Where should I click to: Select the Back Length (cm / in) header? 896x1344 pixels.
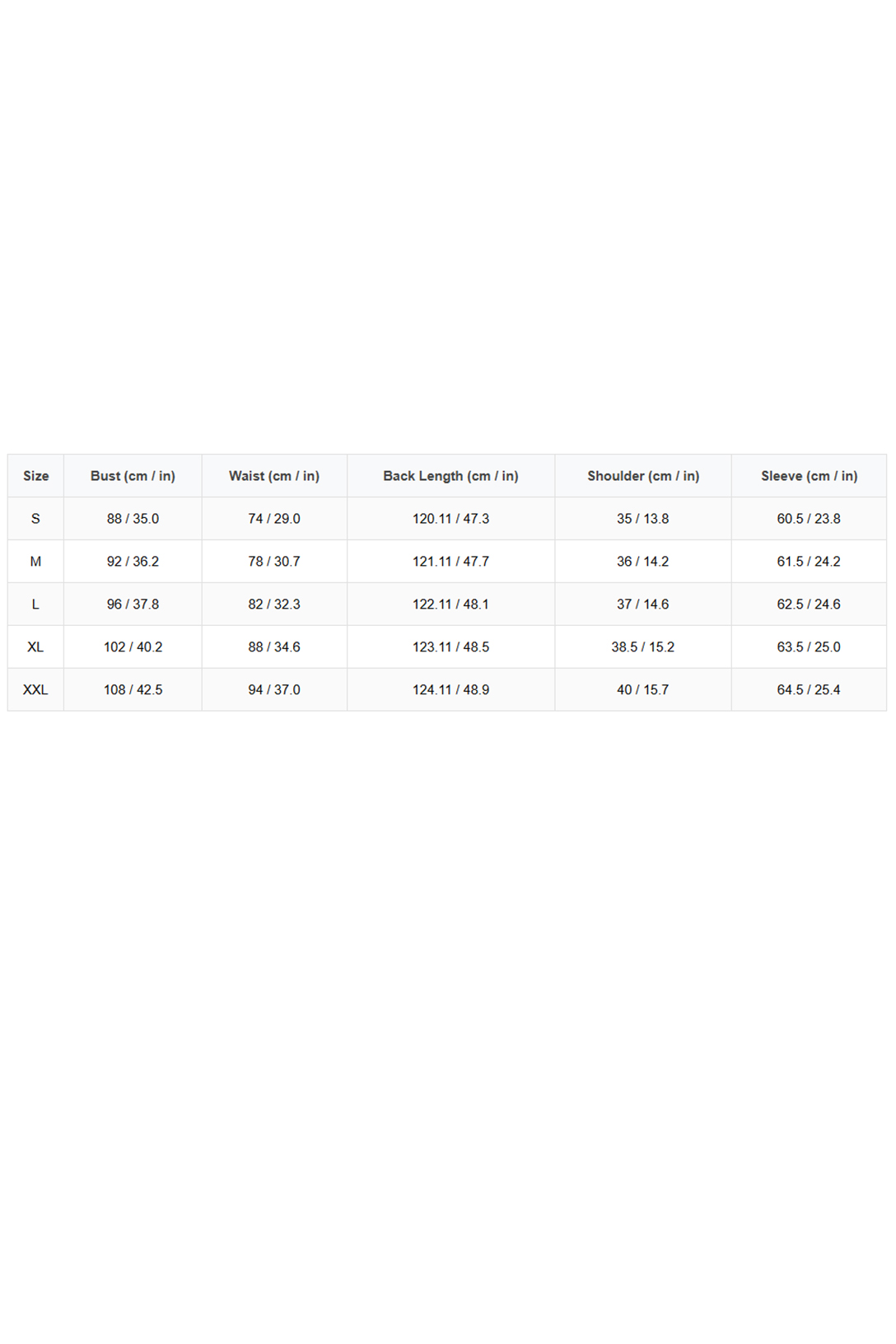(450, 476)
